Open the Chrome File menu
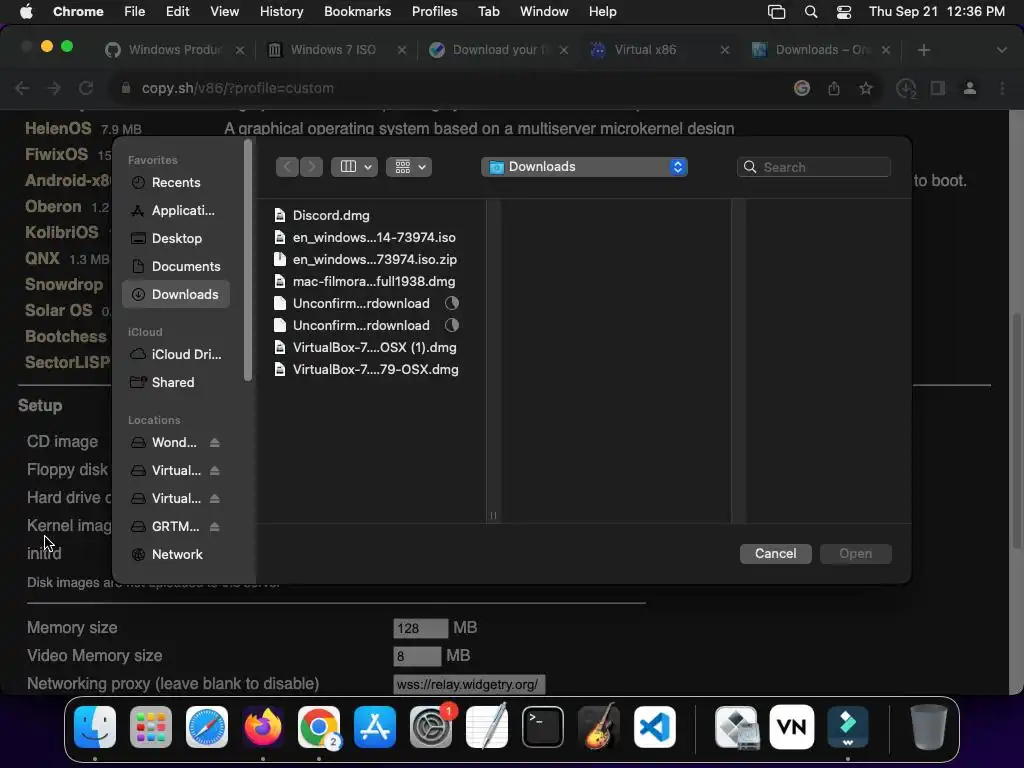1024x768 pixels. coord(135,12)
